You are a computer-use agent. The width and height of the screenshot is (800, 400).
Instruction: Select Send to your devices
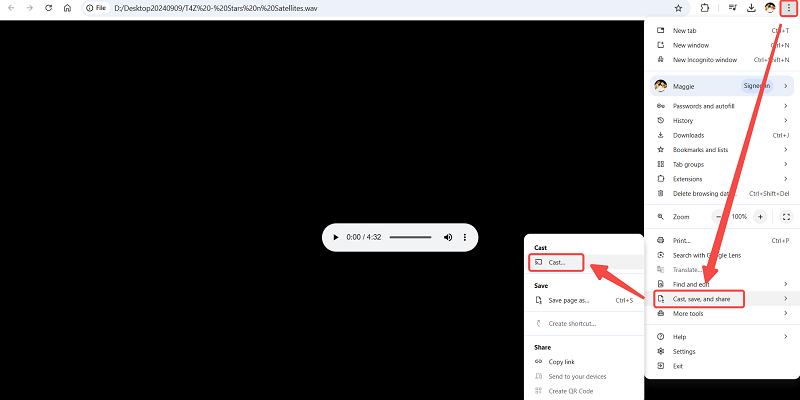584,377
